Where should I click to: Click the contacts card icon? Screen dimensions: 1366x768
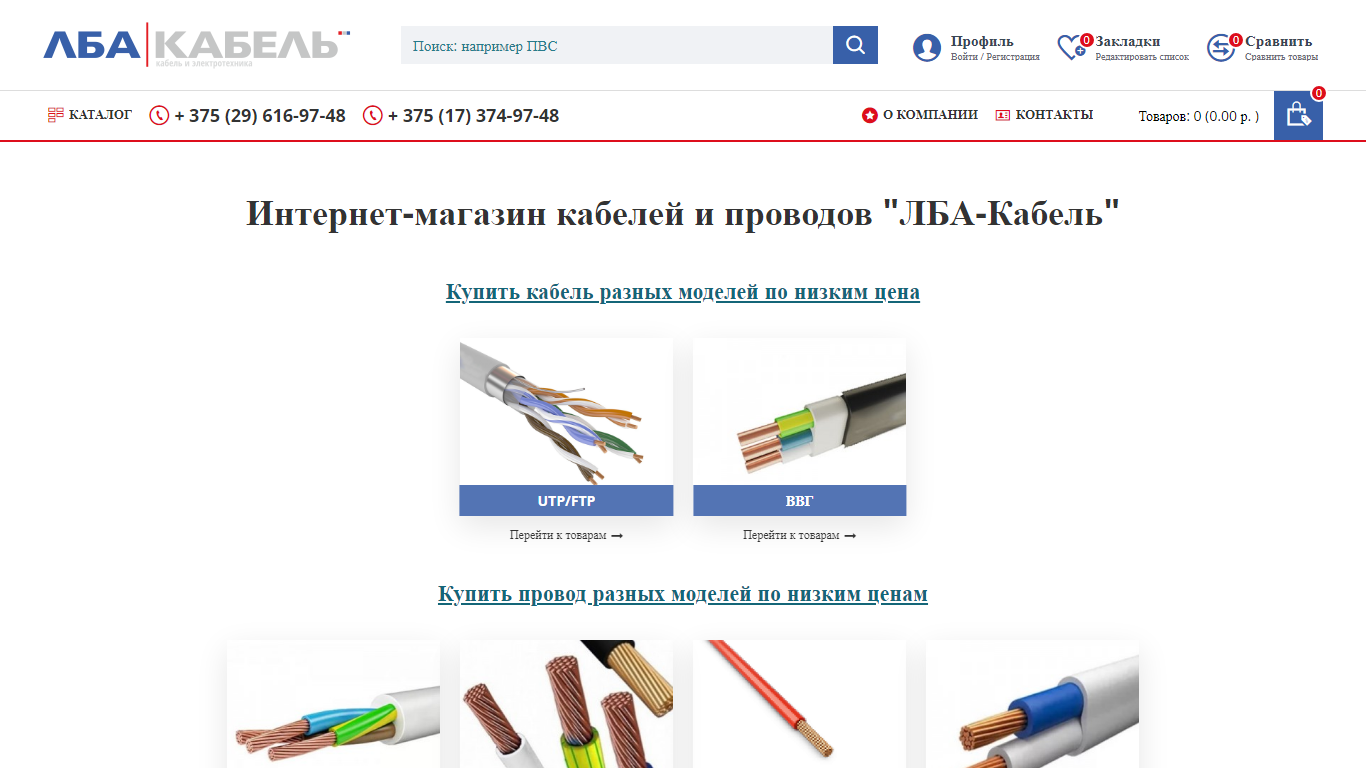point(1003,115)
